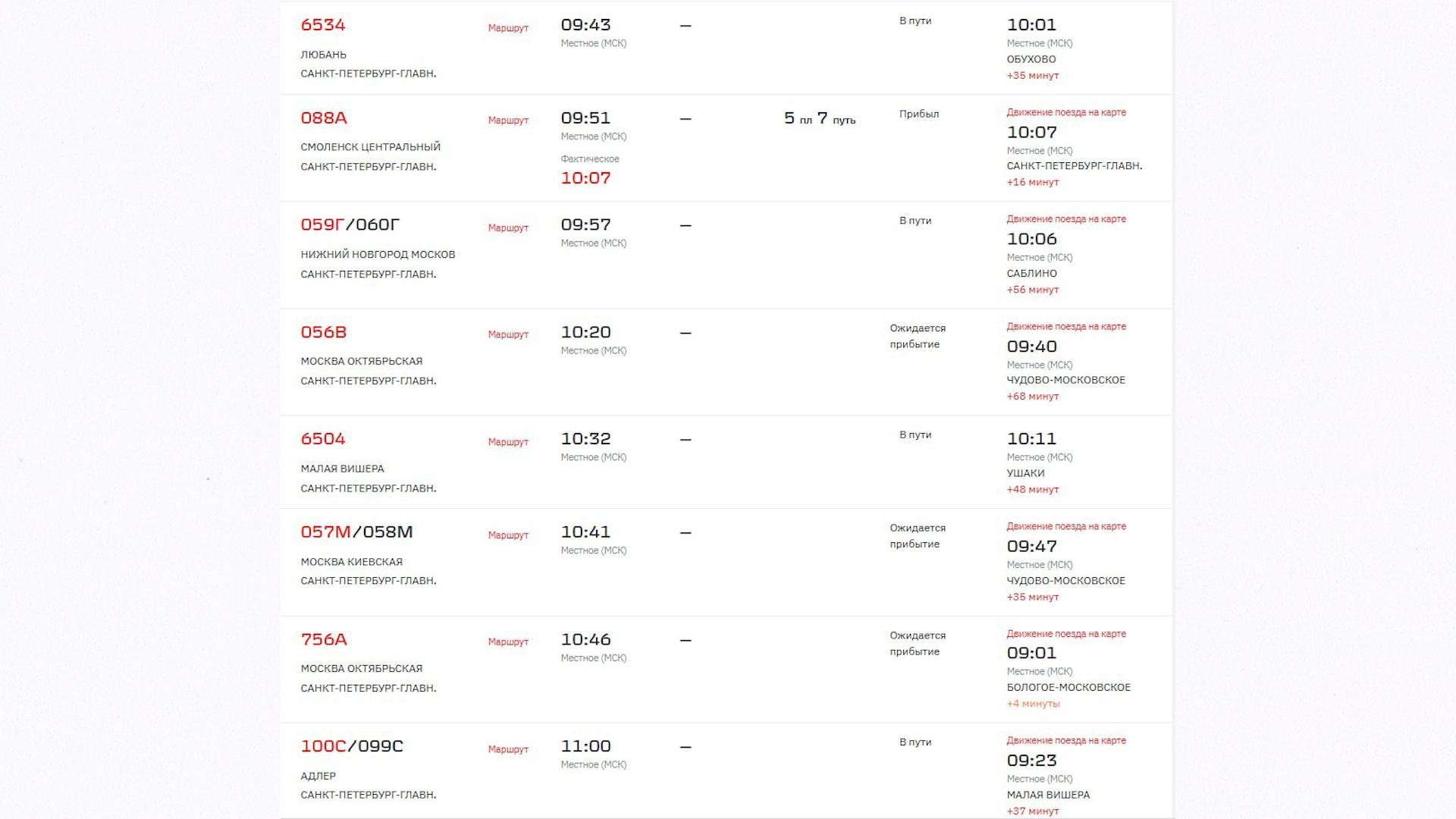Show Маршрут for train 6534
Viewport: 1456px width, 819px height.
point(508,28)
